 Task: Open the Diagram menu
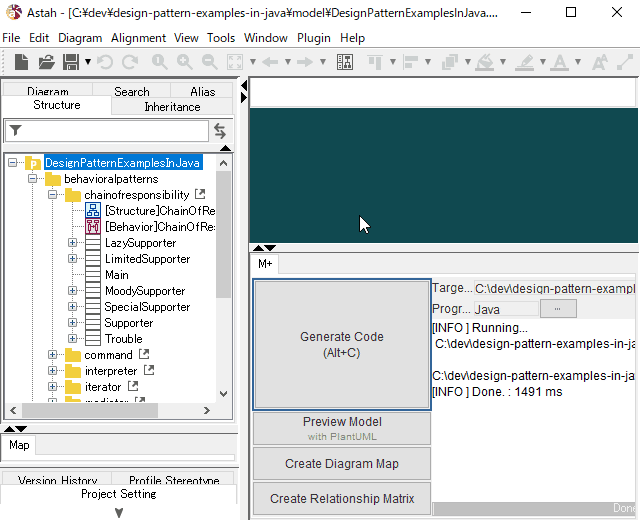pyautogui.click(x=80, y=38)
